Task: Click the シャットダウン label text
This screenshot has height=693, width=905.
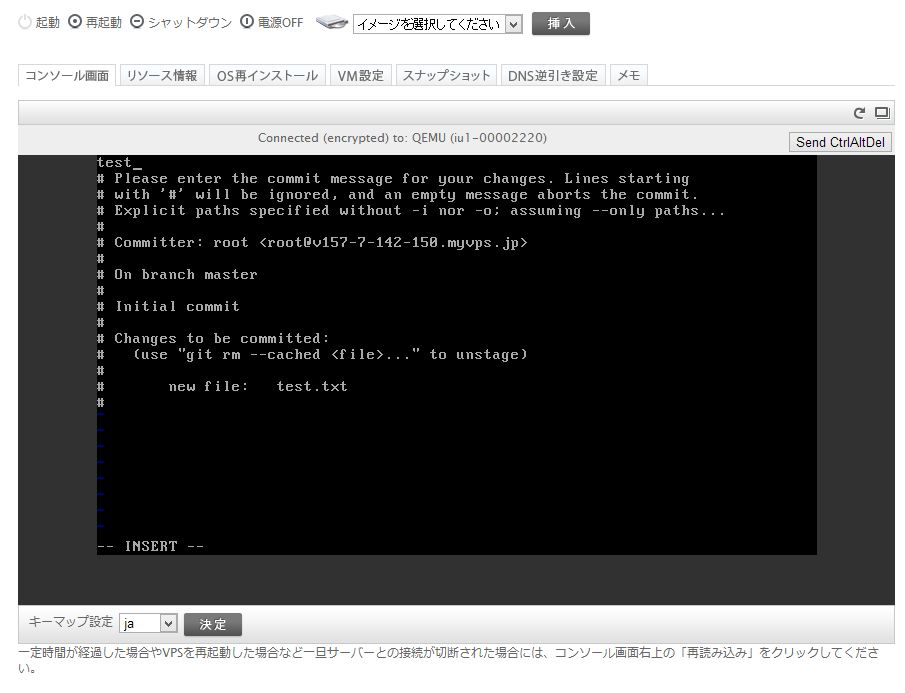Action: click(x=190, y=23)
